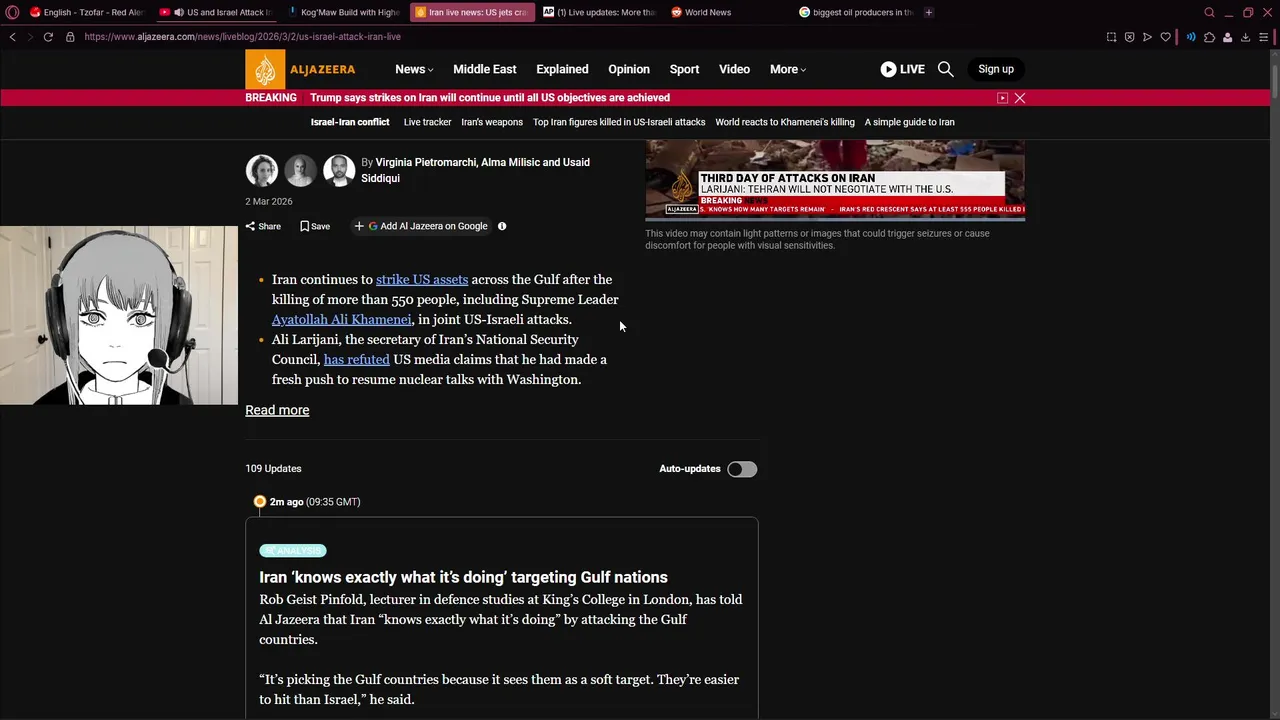The width and height of the screenshot is (1280, 720).
Task: Open Top Iran figures killed link
Action: 619,122
